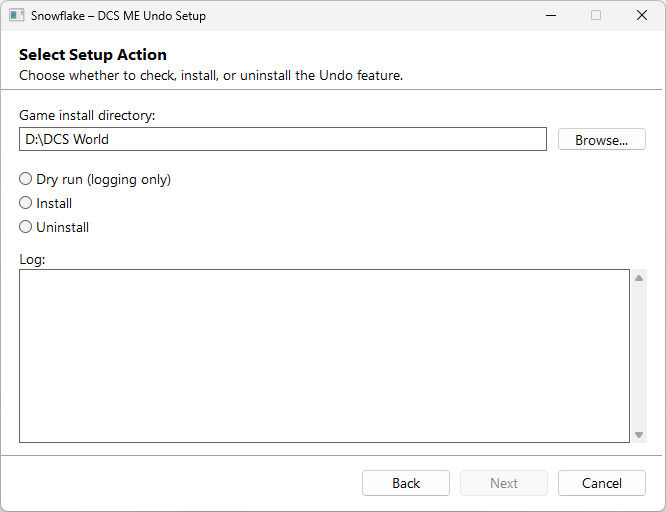The image size is (666, 512).
Task: Focus the Game install directory field
Action: [x=283, y=139]
